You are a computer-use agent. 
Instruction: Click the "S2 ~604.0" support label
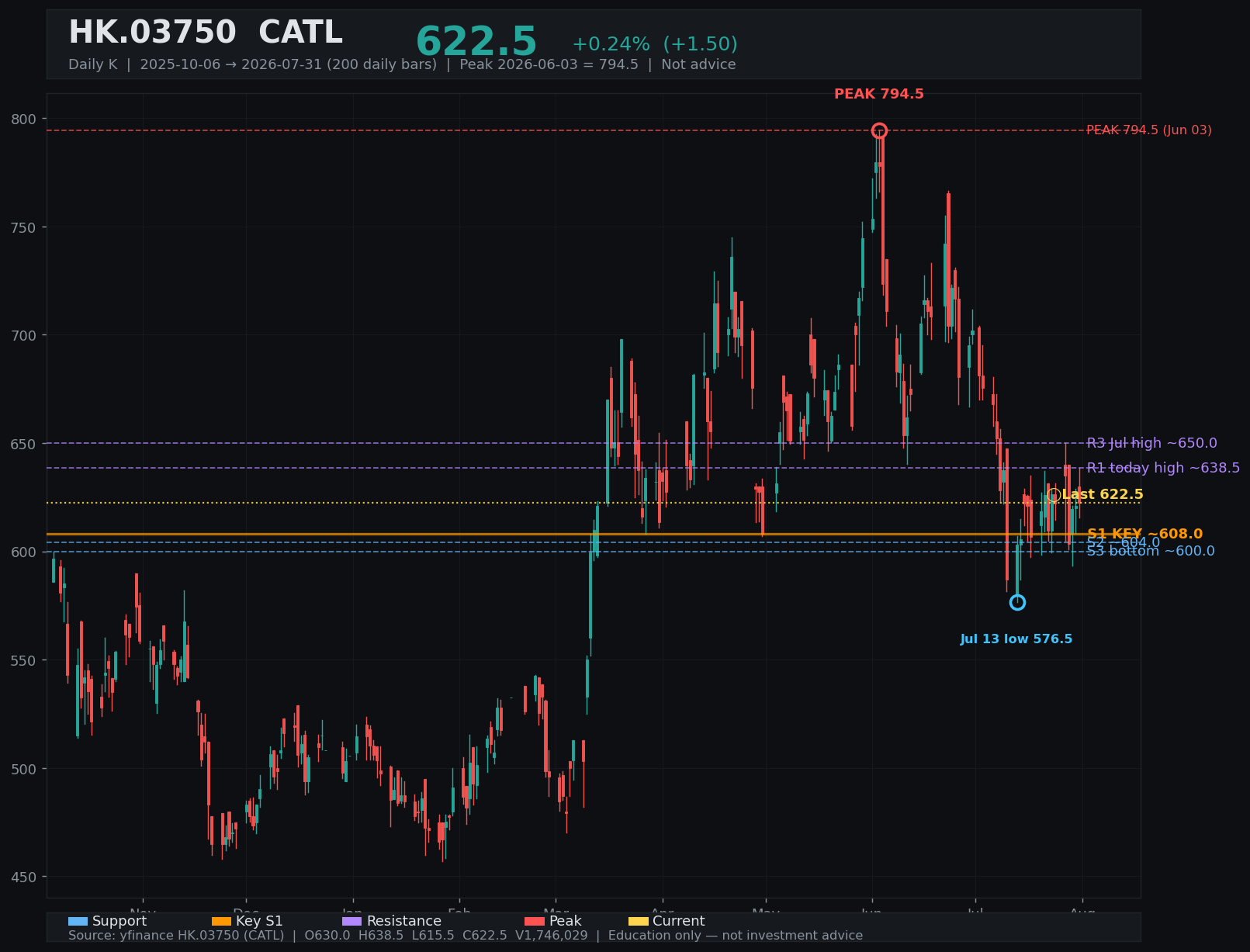1124,542
